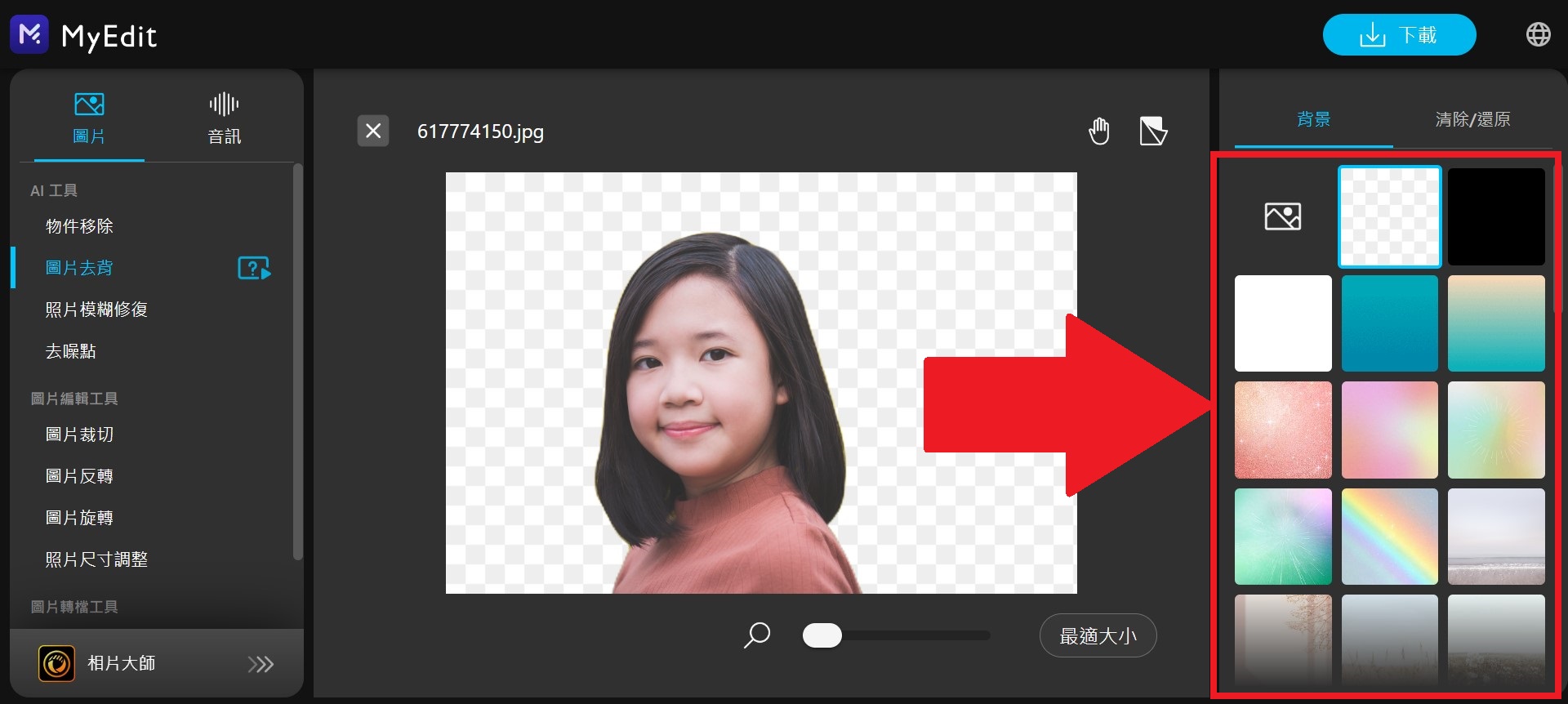Select the white background swatch
Image resolution: width=1568 pixels, height=704 pixels.
tap(1283, 323)
